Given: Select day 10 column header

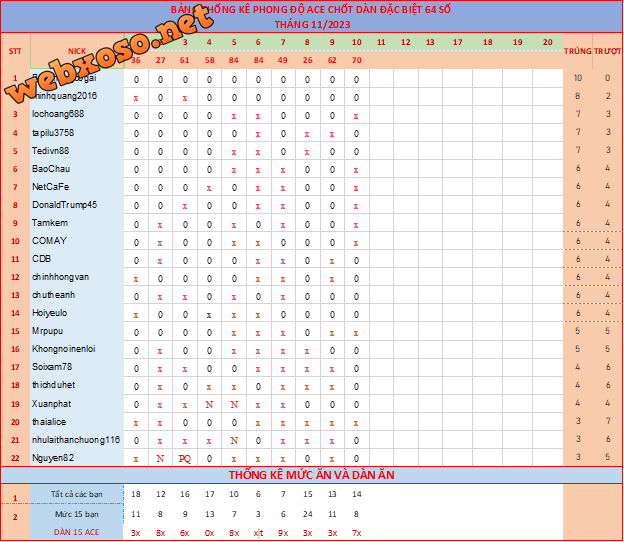Looking at the screenshot, I should [x=357, y=42].
